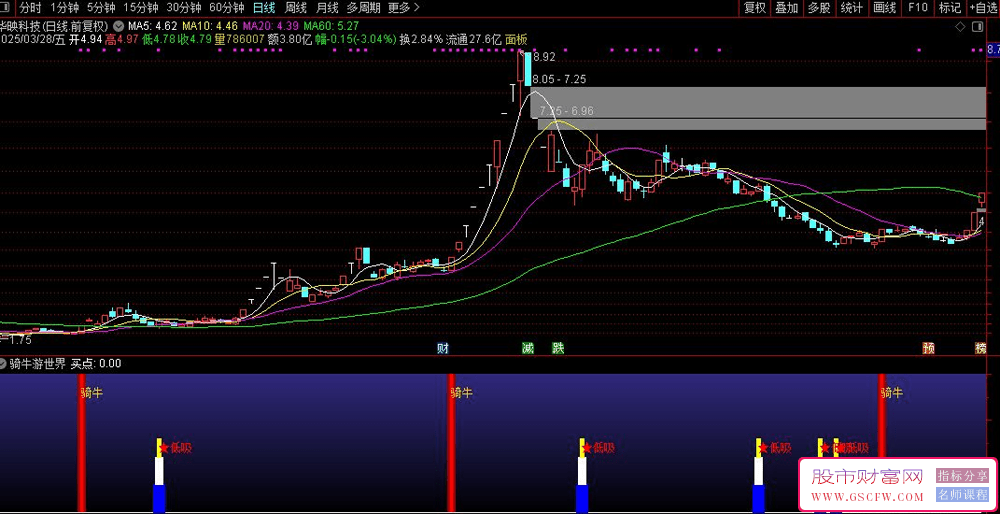This screenshot has width=1000, height=514.
Task: Click the 标记 mark button
Action: (x=950, y=8)
